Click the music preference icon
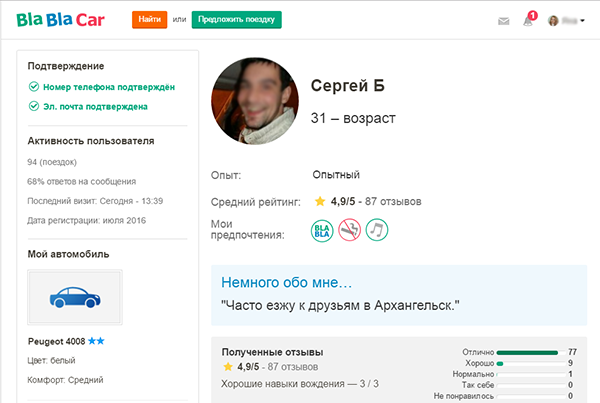 pos(376,230)
